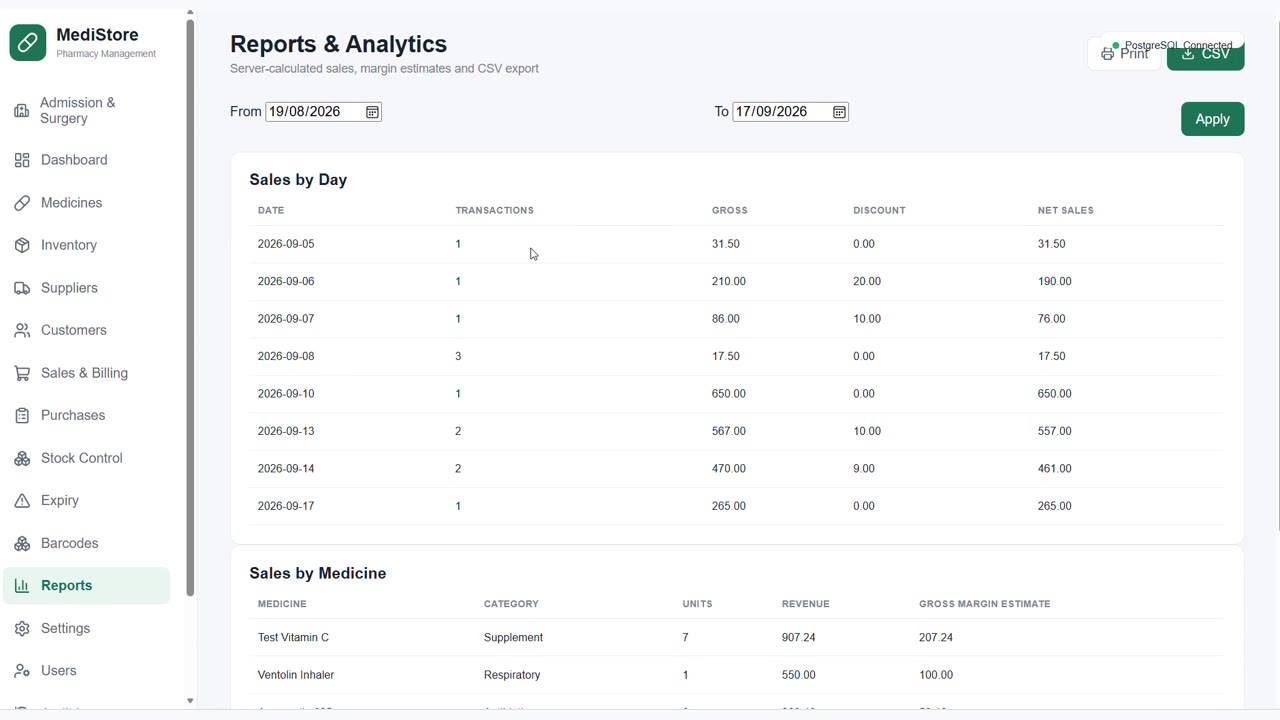Select the Purchases clipboard icon

(x=22, y=415)
